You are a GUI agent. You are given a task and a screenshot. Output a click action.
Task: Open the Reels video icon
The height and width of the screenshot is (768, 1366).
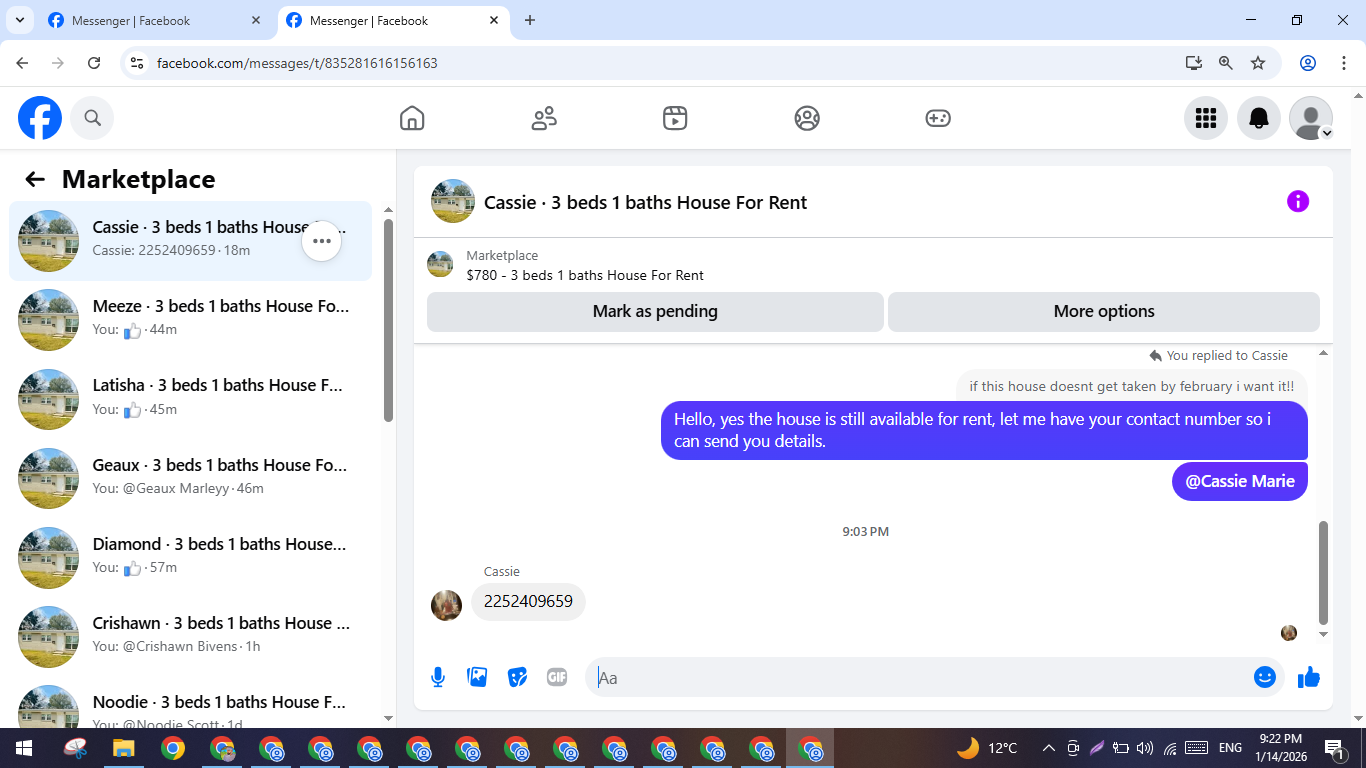675,118
